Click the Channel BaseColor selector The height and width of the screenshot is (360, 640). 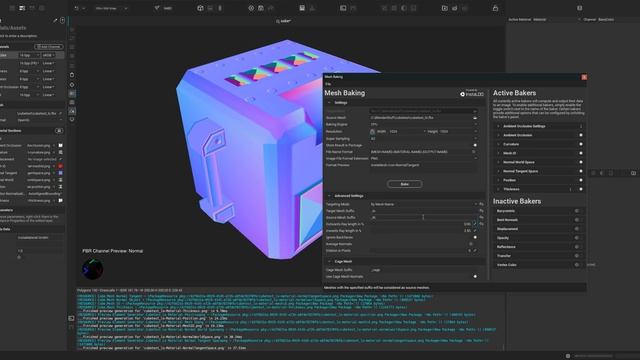pyautogui.click(x=598, y=20)
